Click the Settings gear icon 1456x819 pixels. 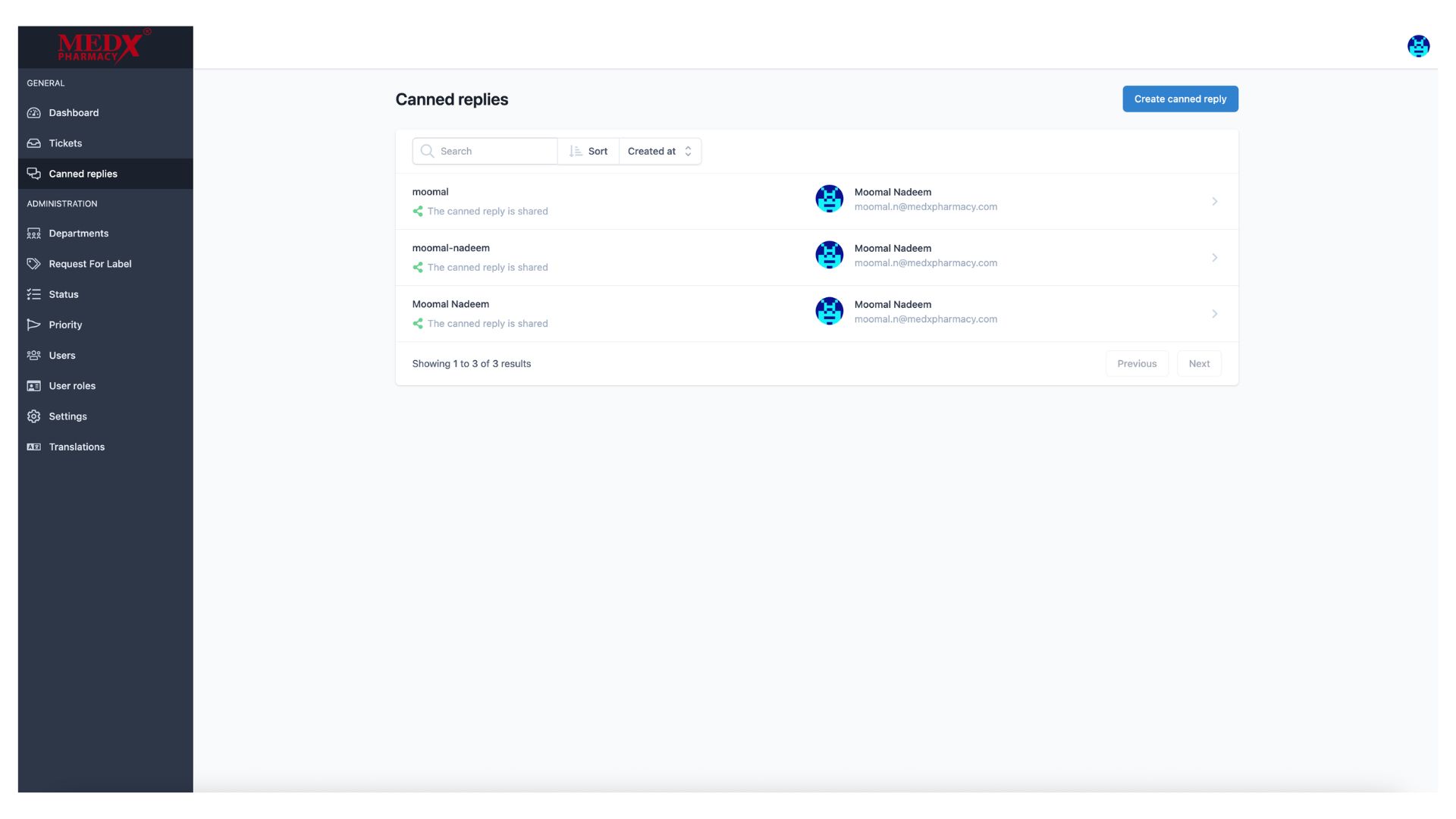[x=33, y=416]
